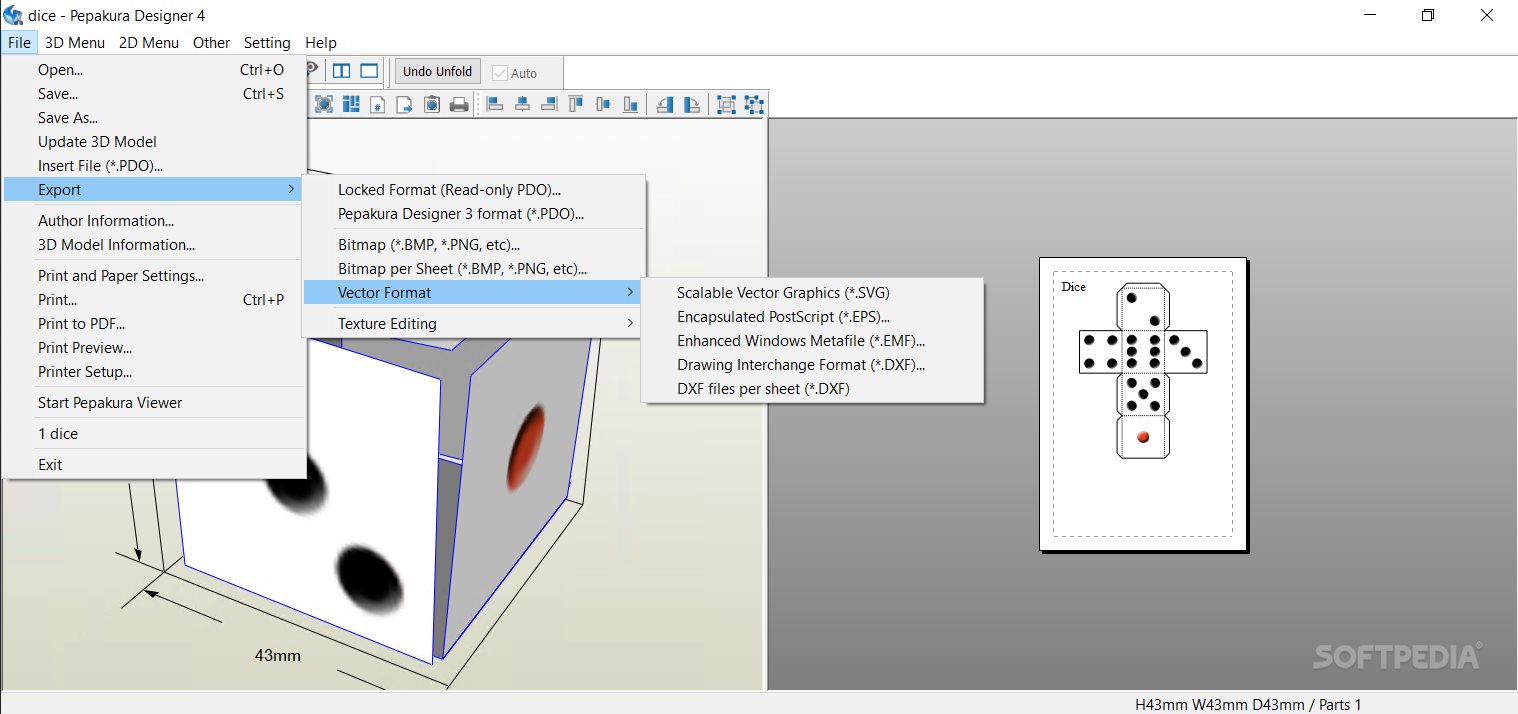This screenshot has width=1518, height=714.
Task: Click the group parts icon
Action: click(x=727, y=104)
